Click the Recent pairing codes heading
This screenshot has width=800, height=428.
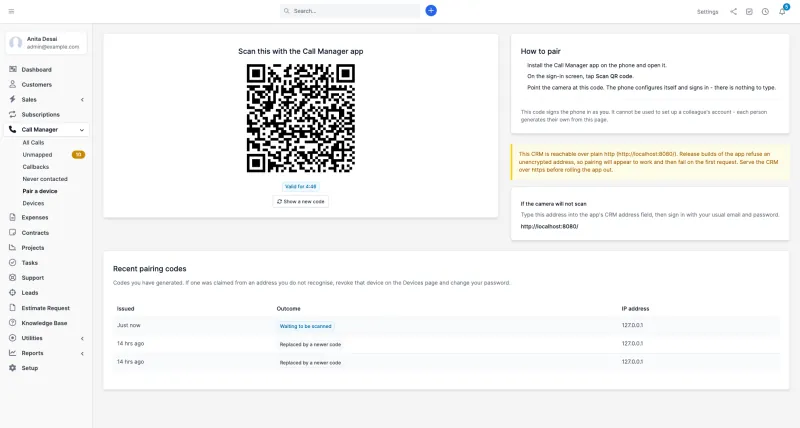149,269
